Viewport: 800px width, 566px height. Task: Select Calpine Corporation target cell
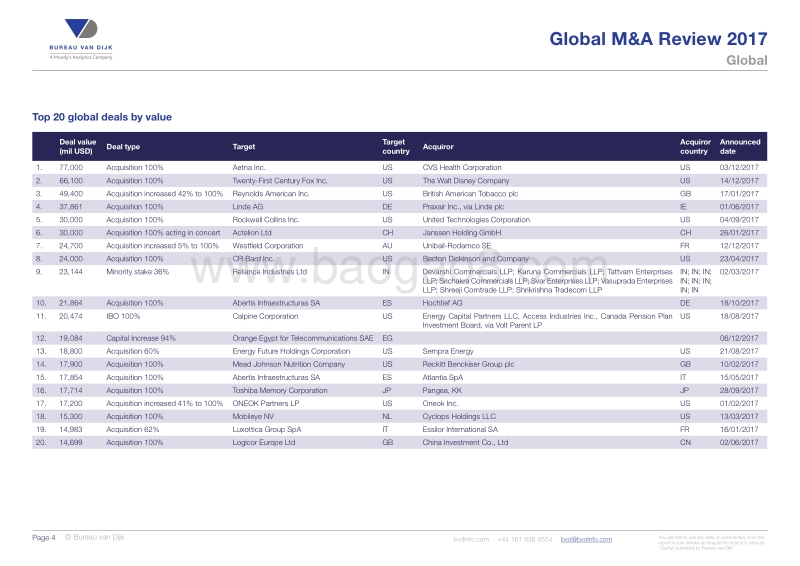(265, 316)
